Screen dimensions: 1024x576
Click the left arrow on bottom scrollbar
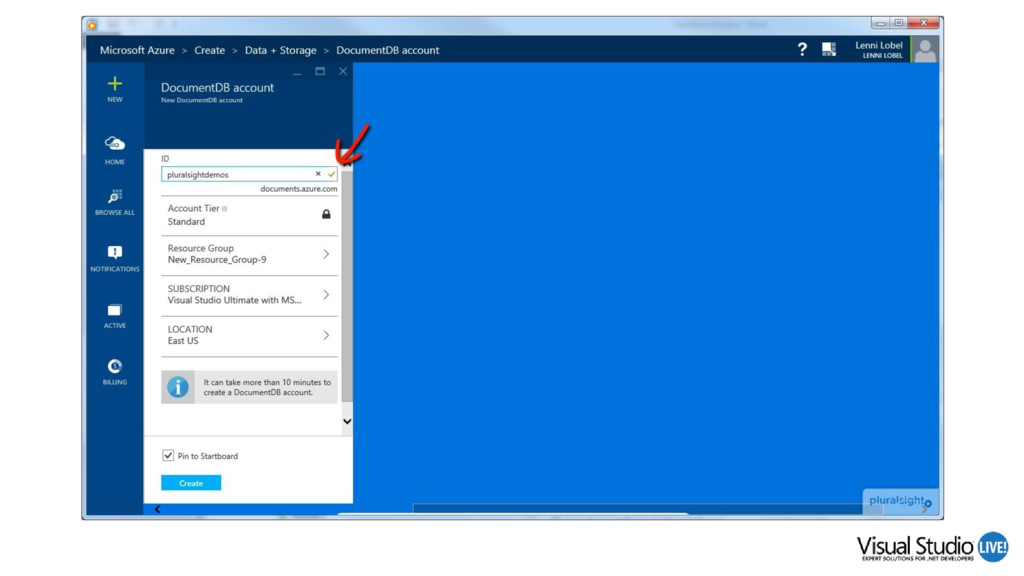pyautogui.click(x=157, y=509)
